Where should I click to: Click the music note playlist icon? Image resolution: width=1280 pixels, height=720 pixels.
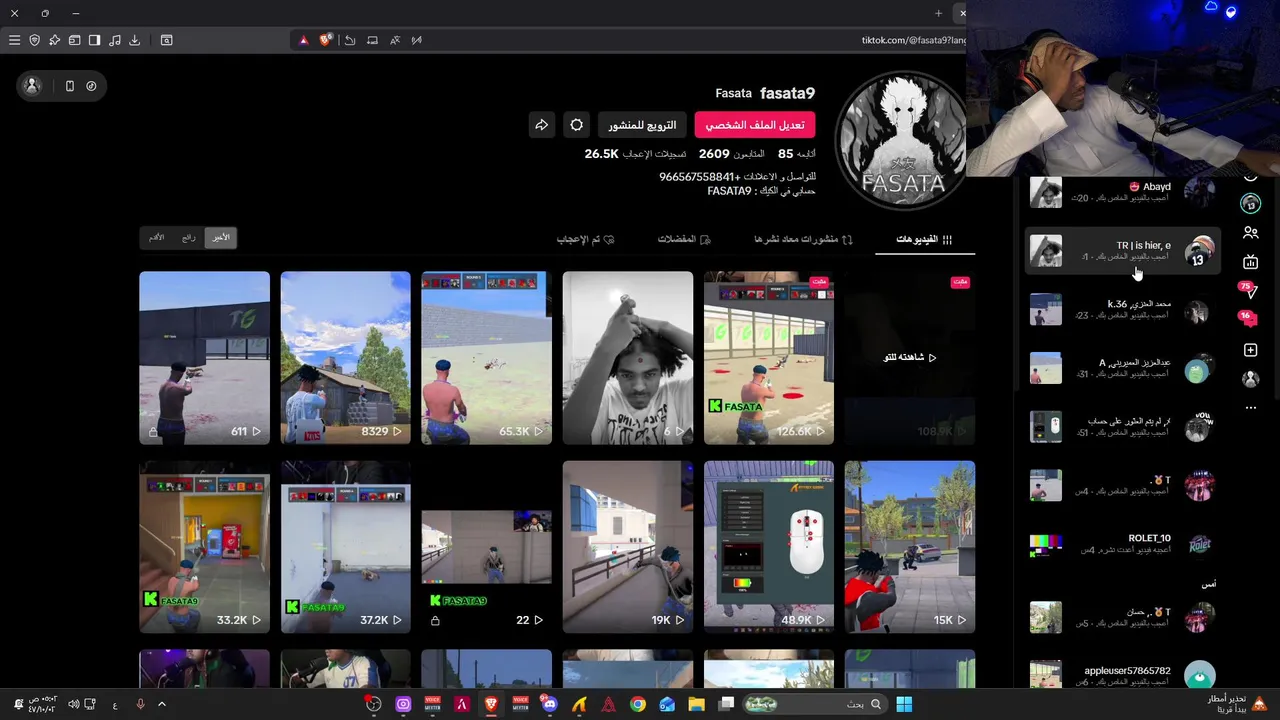point(114,40)
